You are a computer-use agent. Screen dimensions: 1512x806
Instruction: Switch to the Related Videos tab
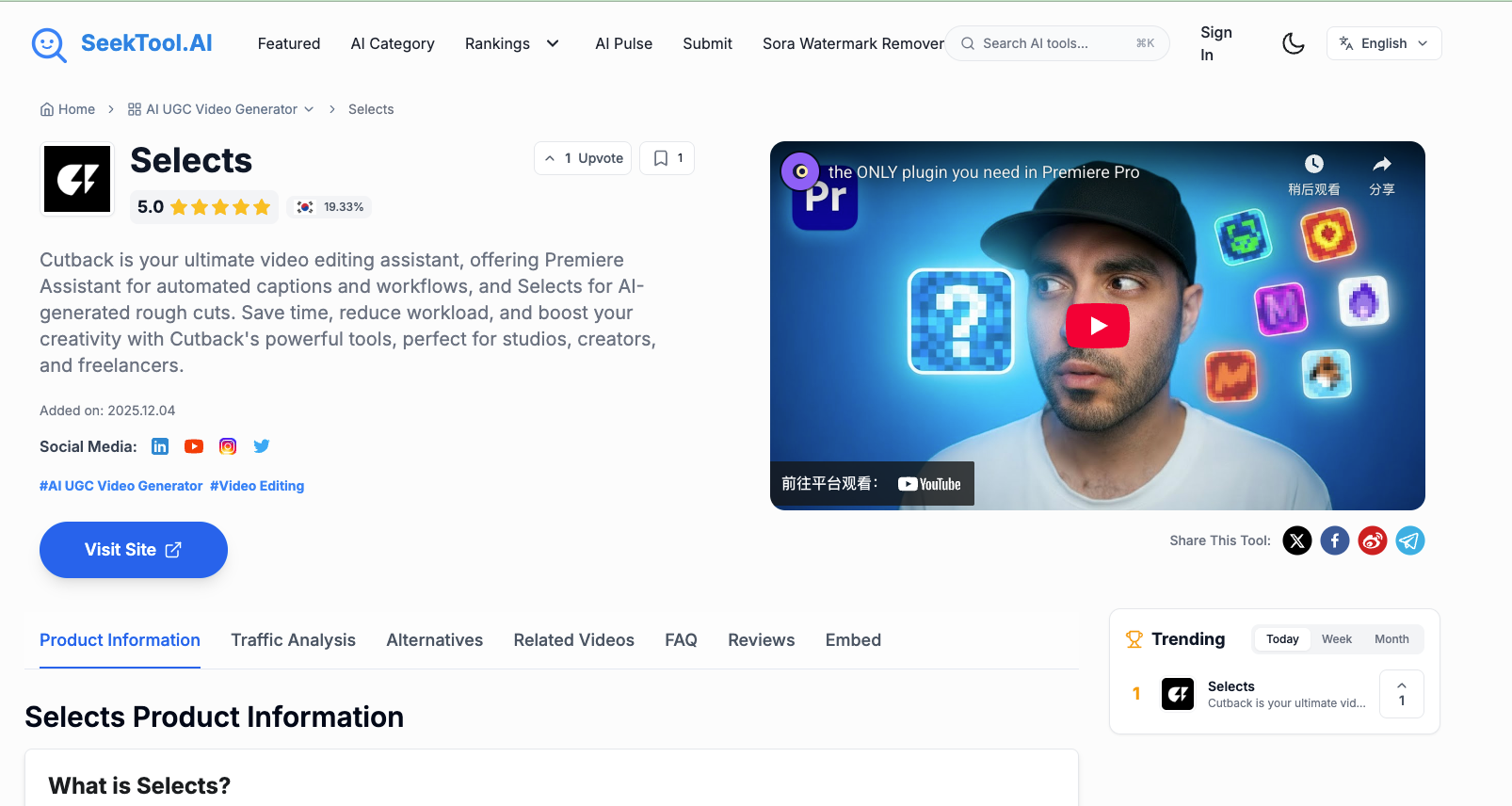tap(574, 640)
